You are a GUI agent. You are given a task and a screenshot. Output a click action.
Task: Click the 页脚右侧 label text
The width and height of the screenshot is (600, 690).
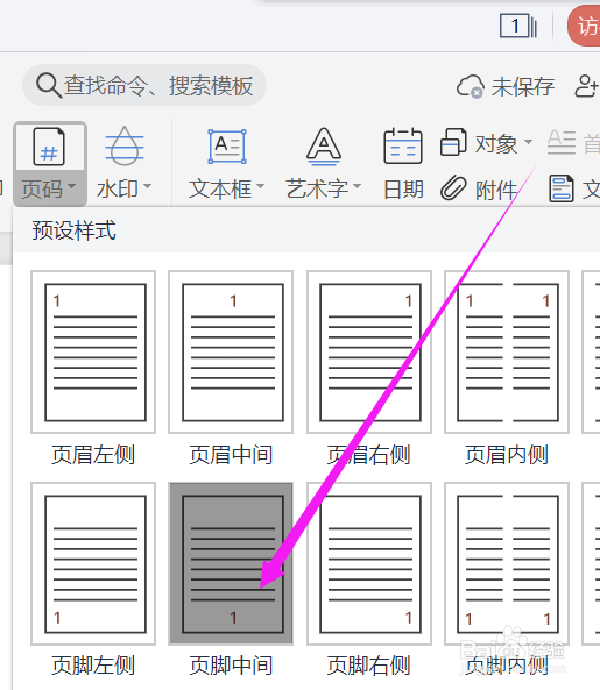tap(369, 665)
